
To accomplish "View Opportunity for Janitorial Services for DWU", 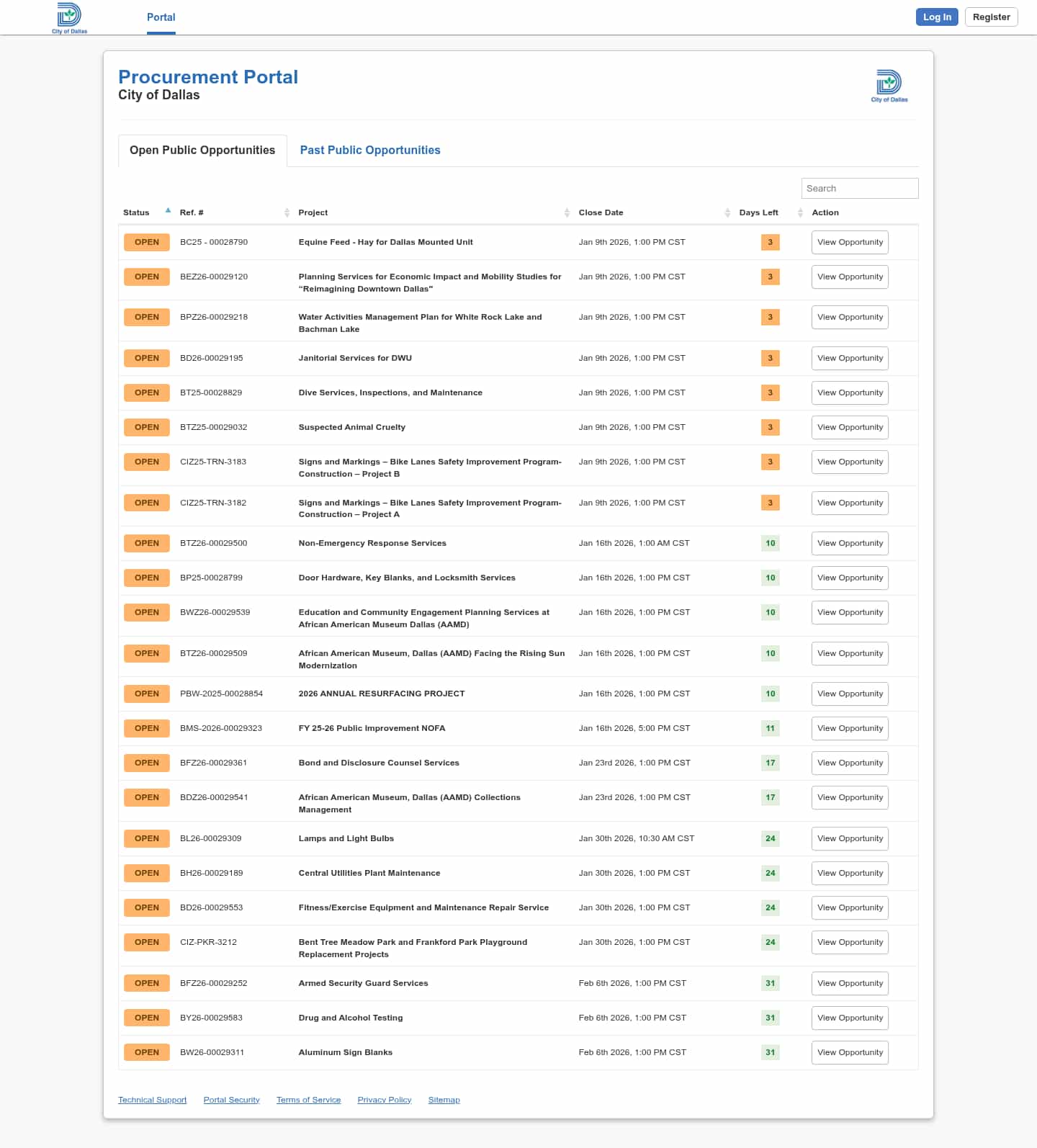I will 850,358.
